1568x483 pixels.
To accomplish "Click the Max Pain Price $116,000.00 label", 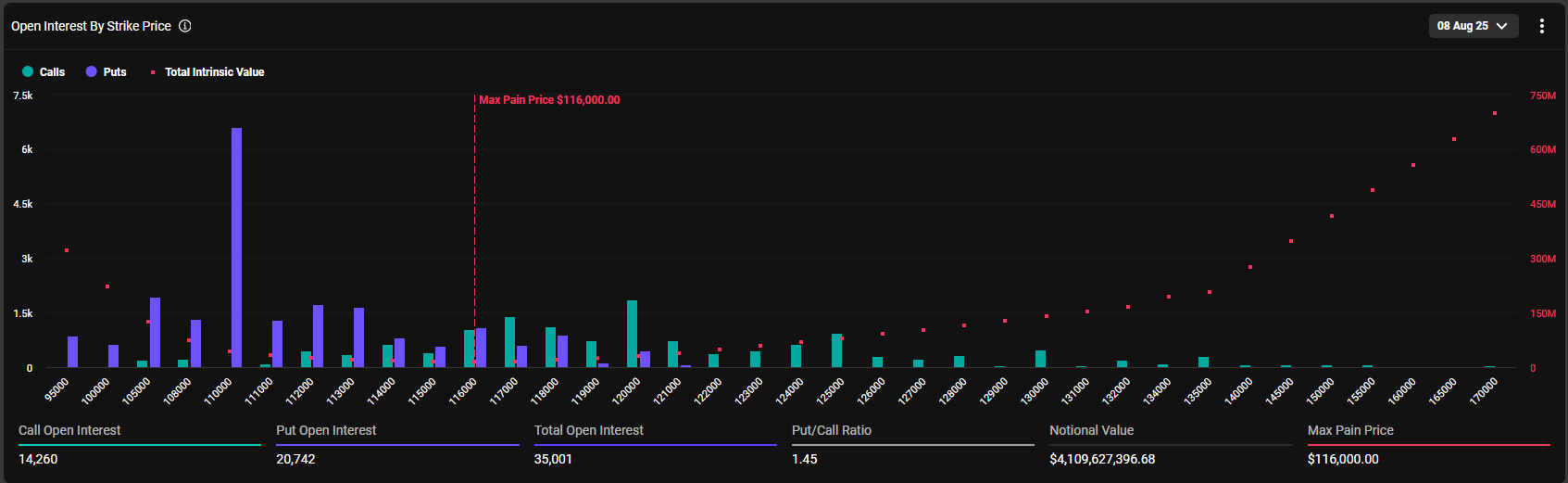I will click(549, 100).
